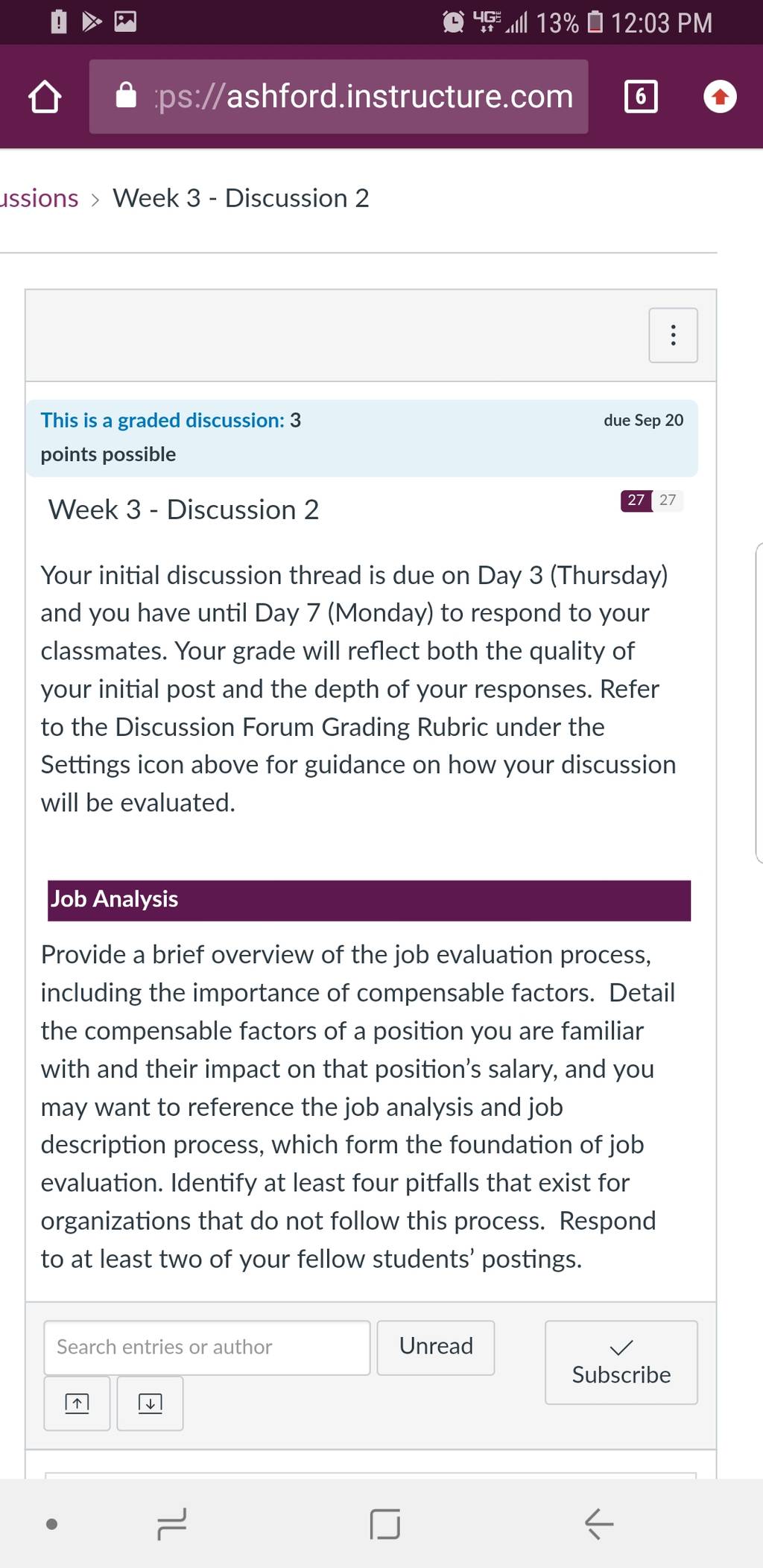Toggle the Unread filter button
This screenshot has height=1568, width=763.
pos(436,1348)
